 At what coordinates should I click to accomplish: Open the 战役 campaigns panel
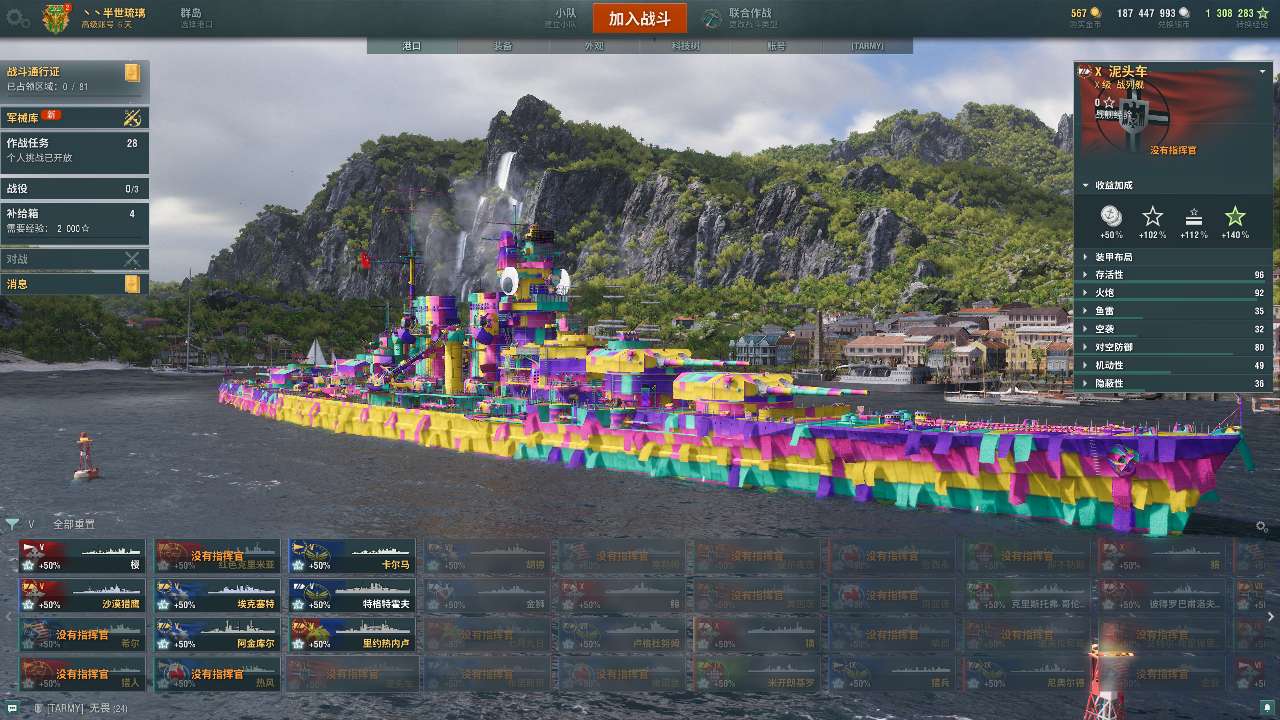75,188
